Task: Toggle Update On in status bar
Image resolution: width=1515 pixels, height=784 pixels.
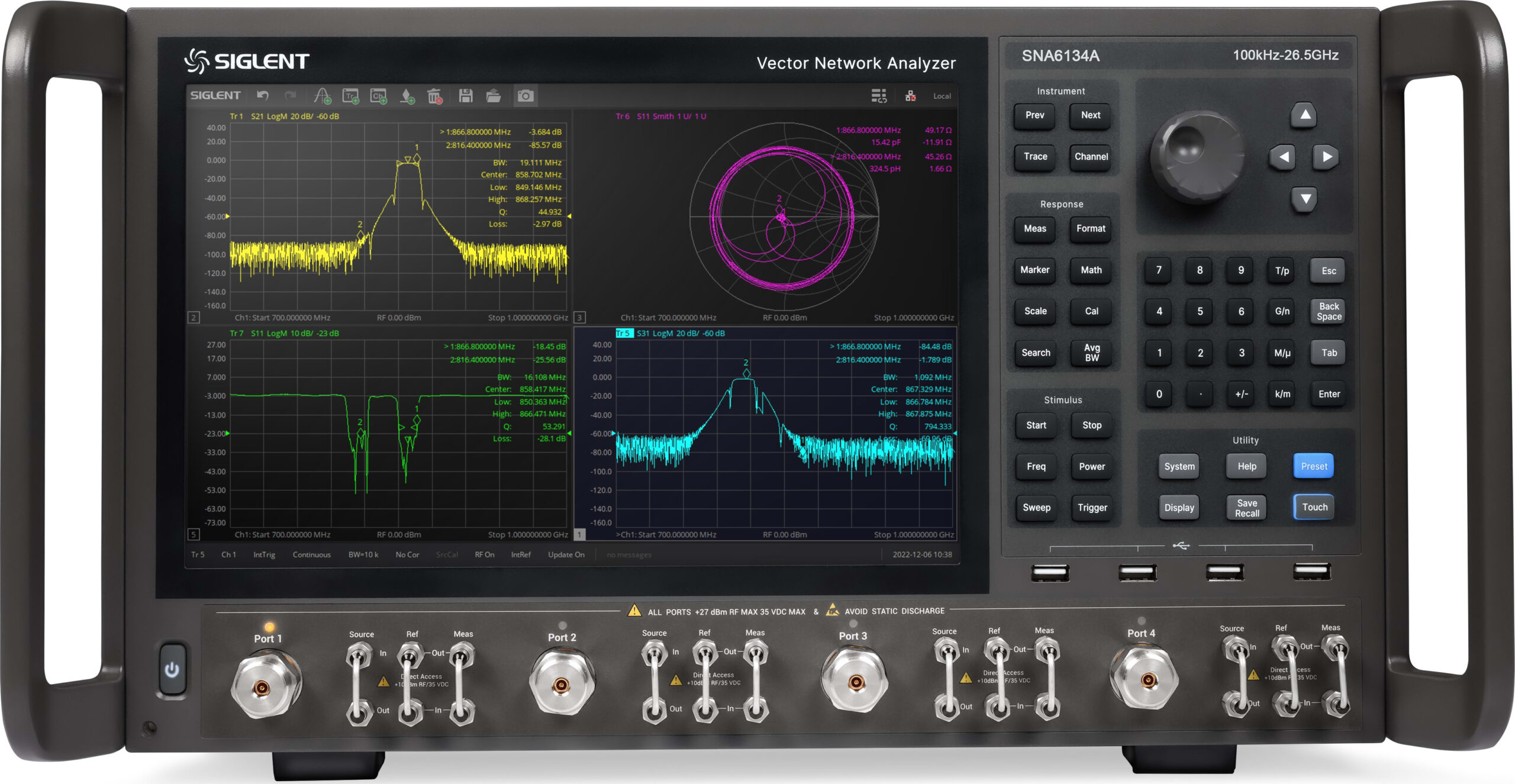Action: pyautogui.click(x=566, y=554)
